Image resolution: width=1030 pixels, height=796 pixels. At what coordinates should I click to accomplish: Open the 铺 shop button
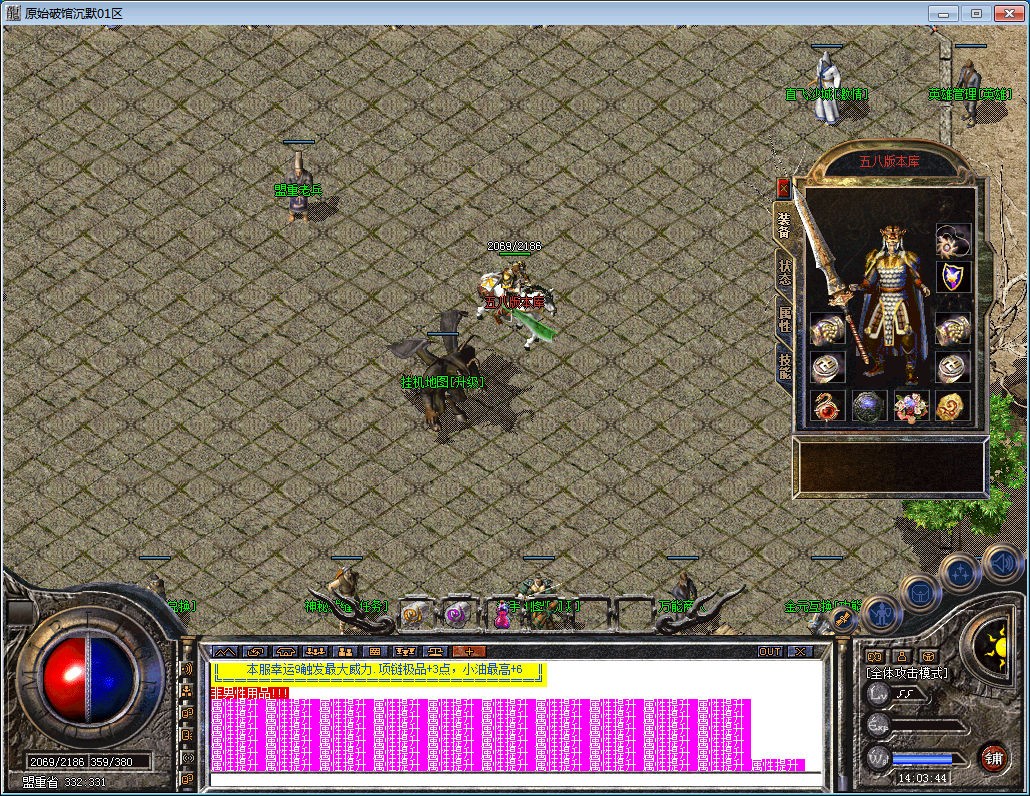click(993, 759)
